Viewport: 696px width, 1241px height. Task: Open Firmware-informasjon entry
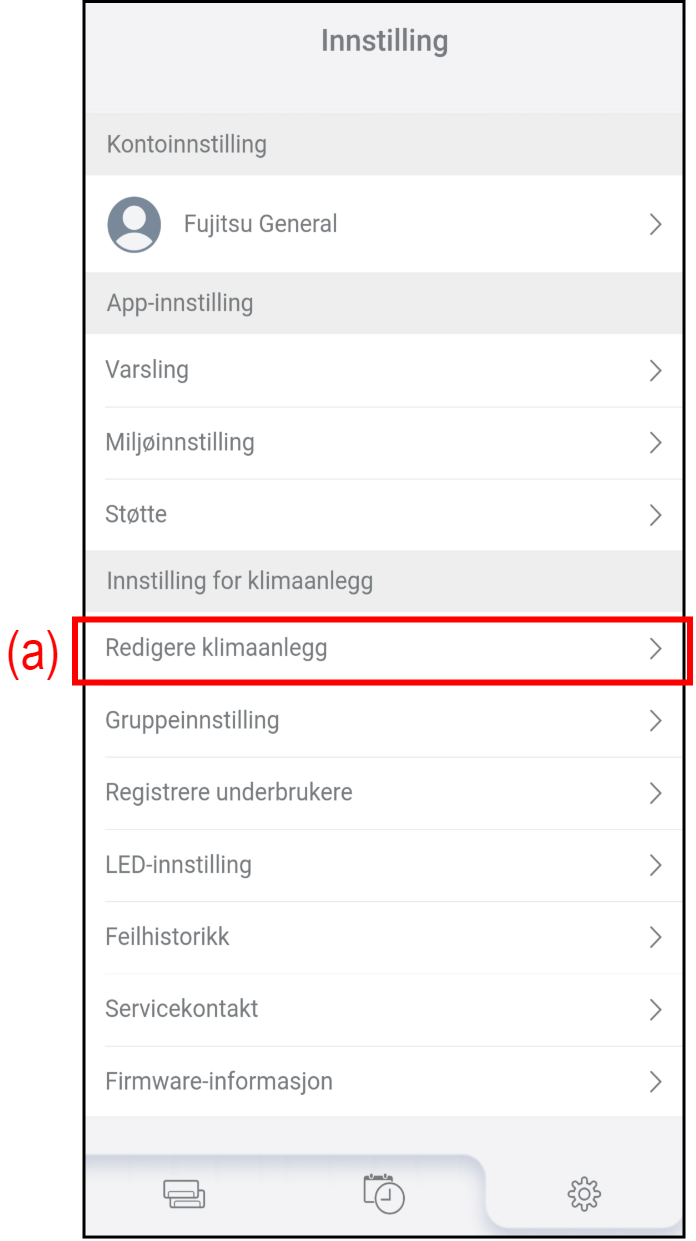(219, 1081)
